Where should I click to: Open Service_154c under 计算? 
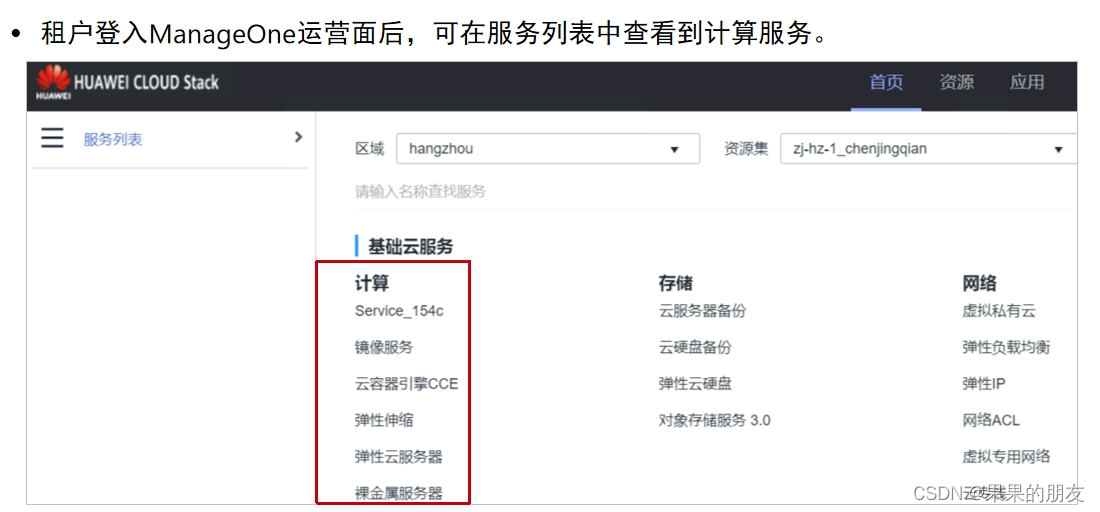399,311
